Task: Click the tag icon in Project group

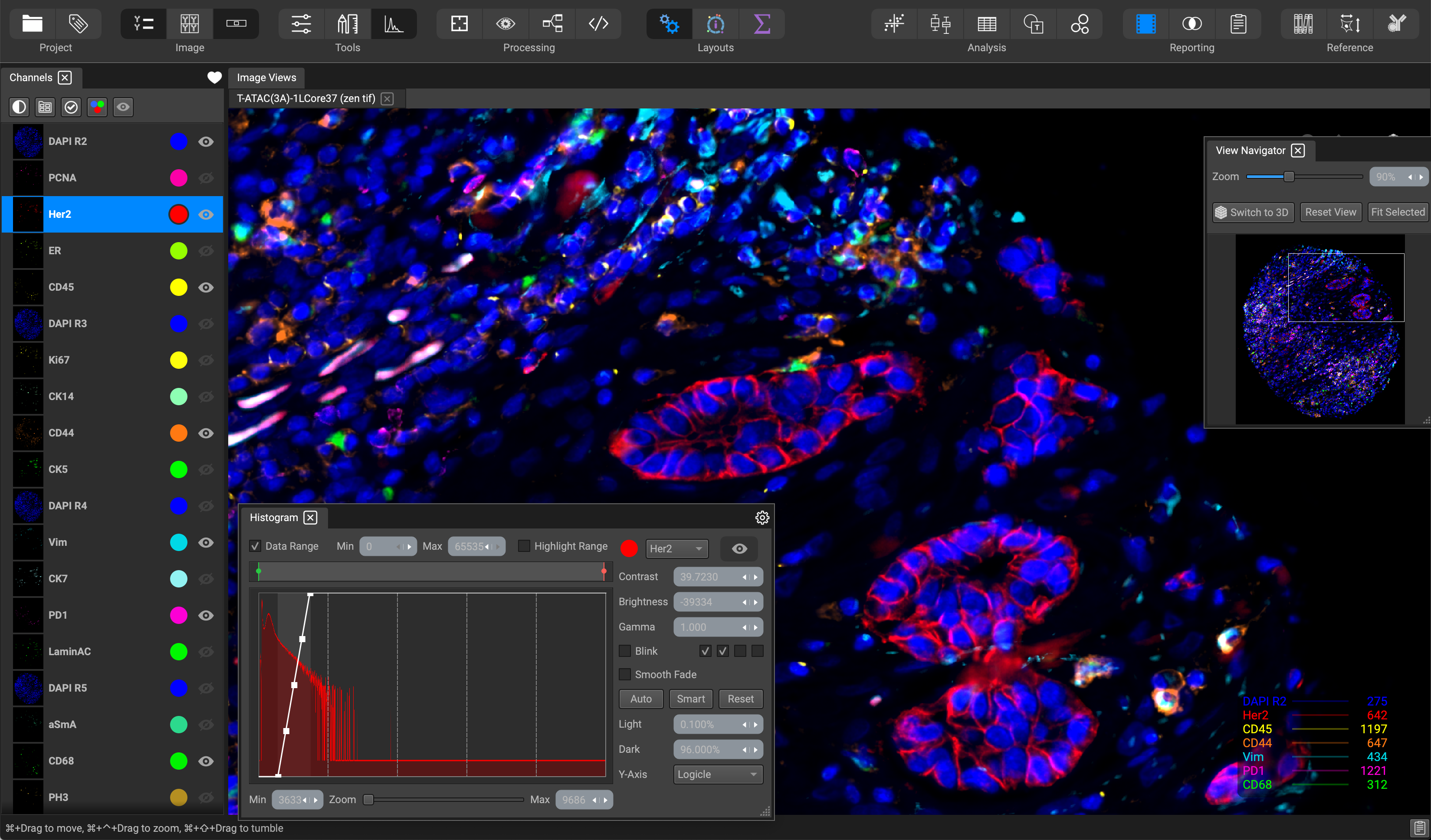Action: [79, 23]
